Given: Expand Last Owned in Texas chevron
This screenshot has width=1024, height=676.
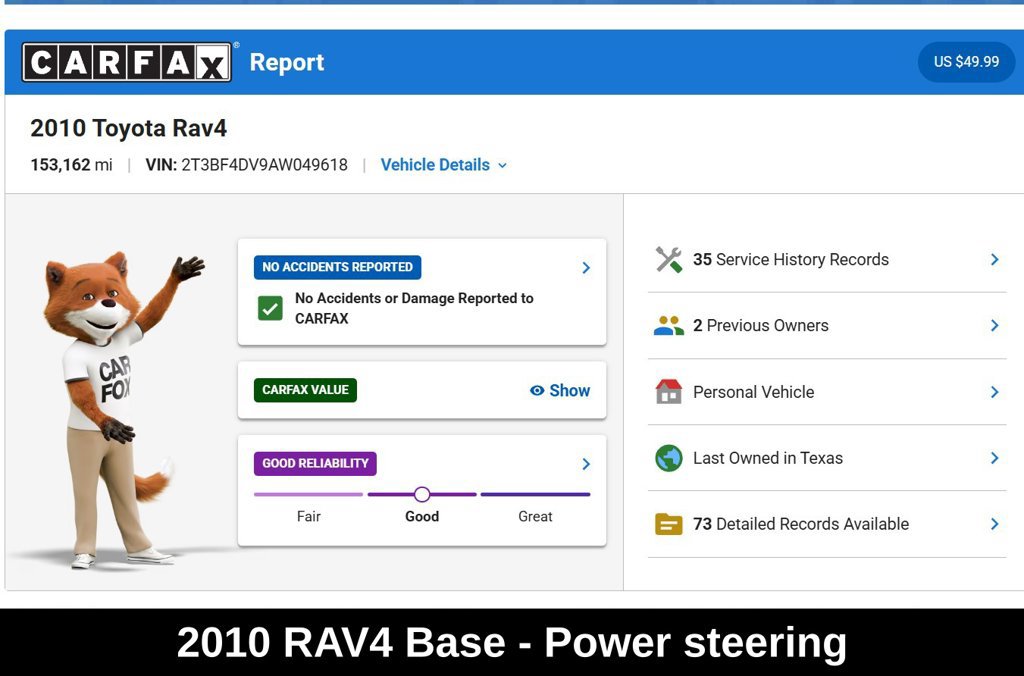Looking at the screenshot, I should pyautogui.click(x=995, y=458).
